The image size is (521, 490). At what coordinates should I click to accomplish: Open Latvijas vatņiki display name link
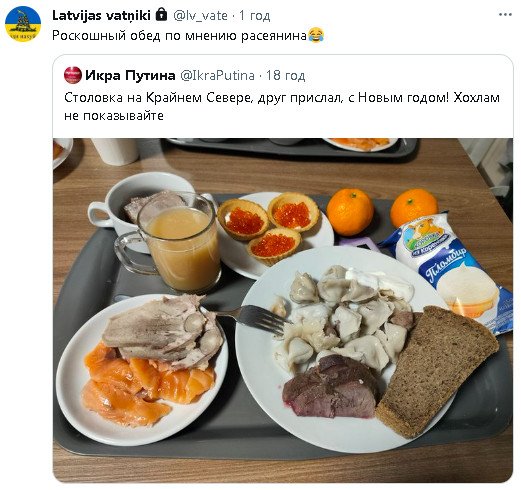(101, 15)
